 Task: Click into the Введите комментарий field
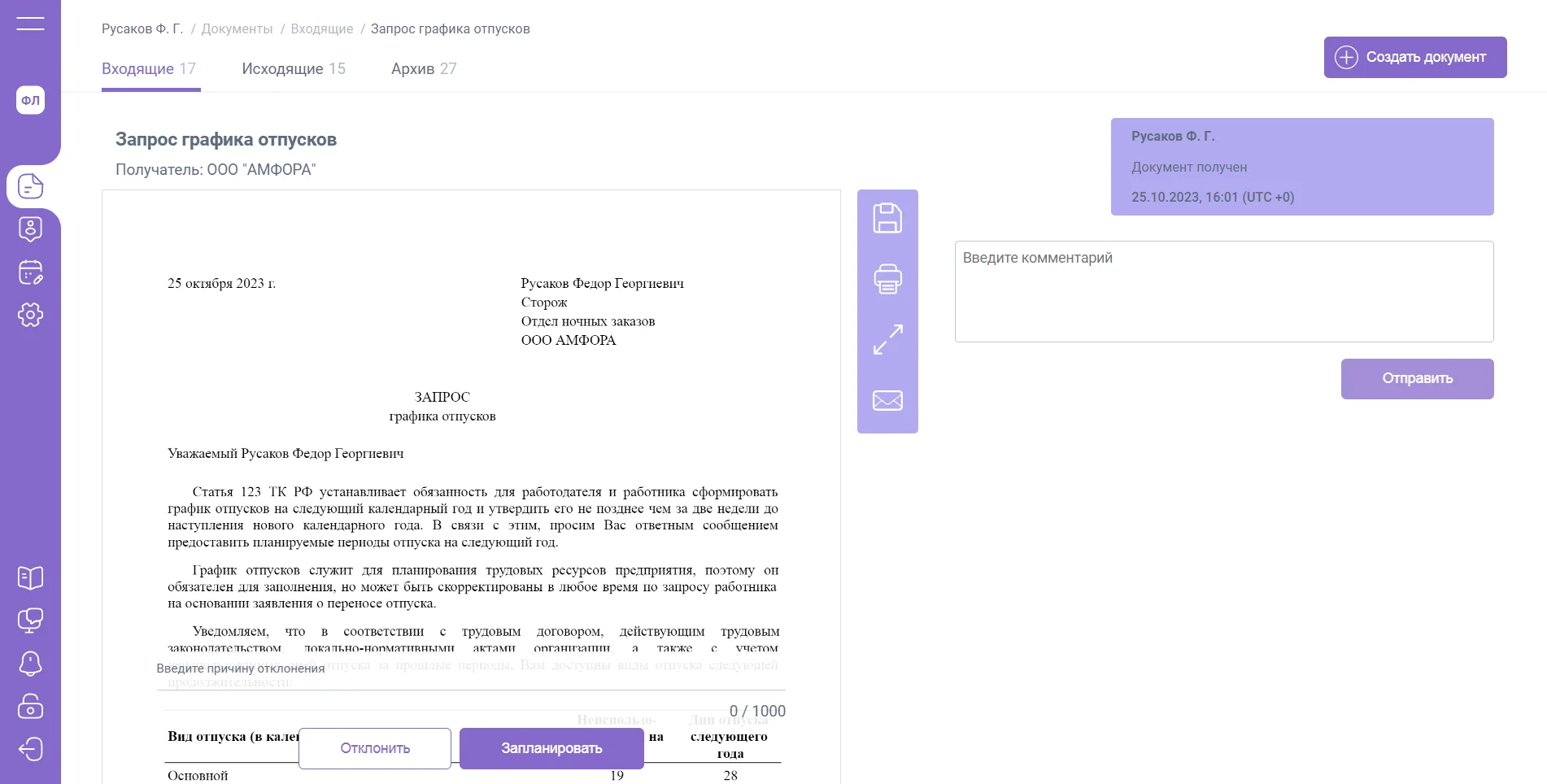[x=1223, y=291]
